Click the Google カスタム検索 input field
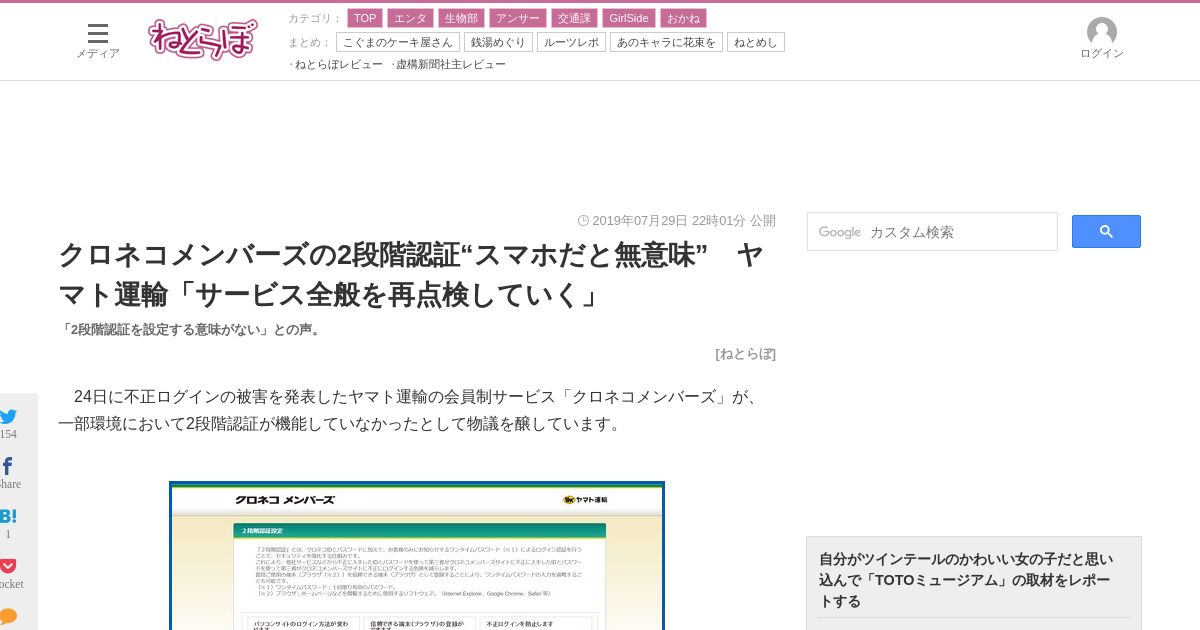 tap(932, 232)
